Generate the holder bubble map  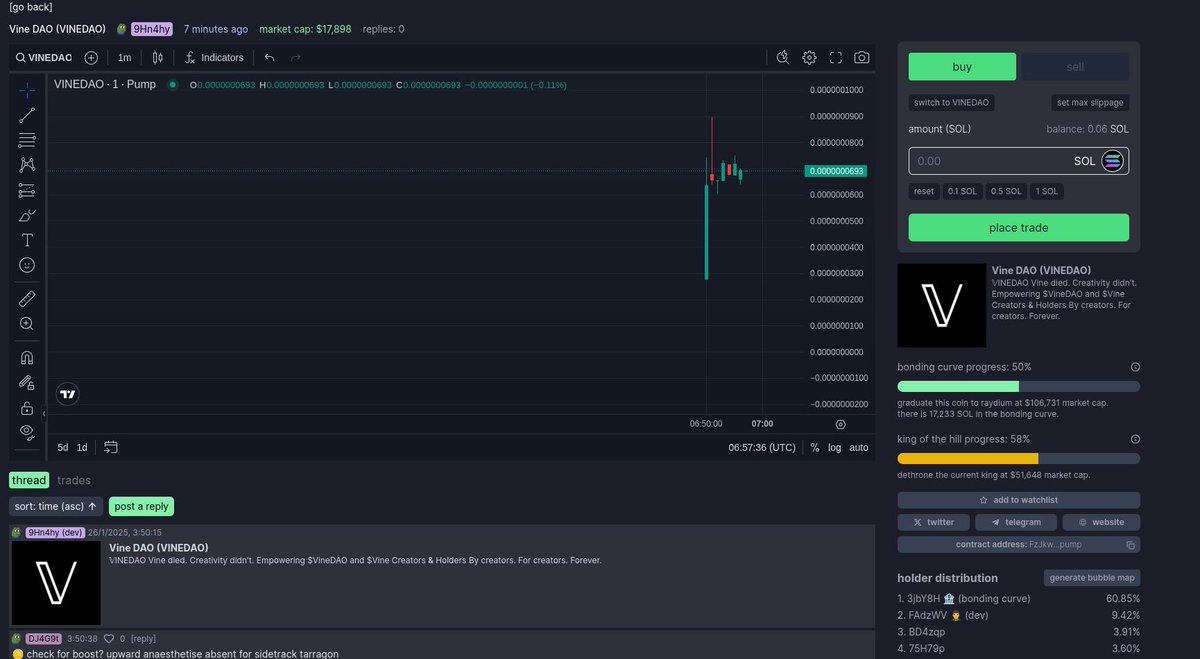point(1092,578)
